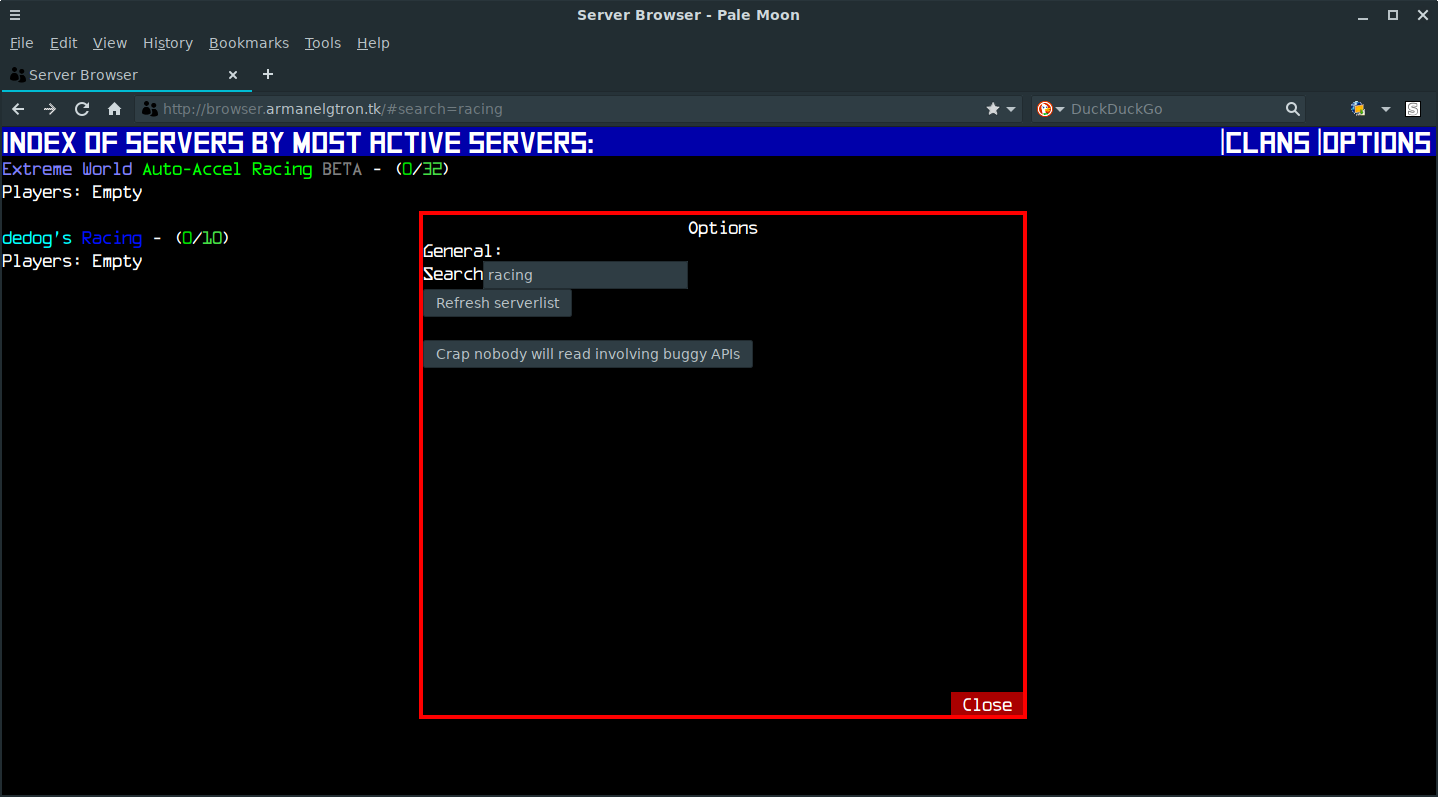Expand the toolbar extension dropdown arrow
This screenshot has width=1438, height=797.
click(x=1386, y=109)
